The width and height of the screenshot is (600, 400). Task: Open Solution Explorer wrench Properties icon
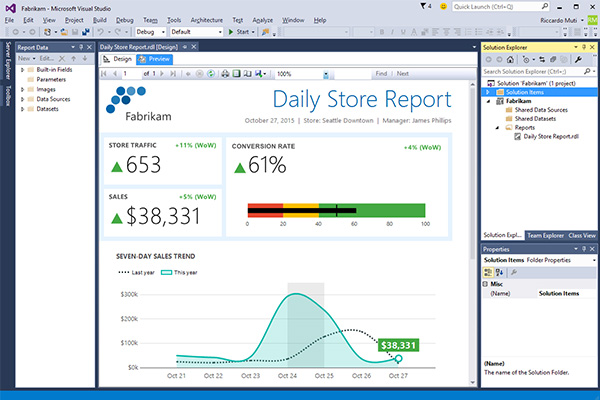click(x=578, y=59)
